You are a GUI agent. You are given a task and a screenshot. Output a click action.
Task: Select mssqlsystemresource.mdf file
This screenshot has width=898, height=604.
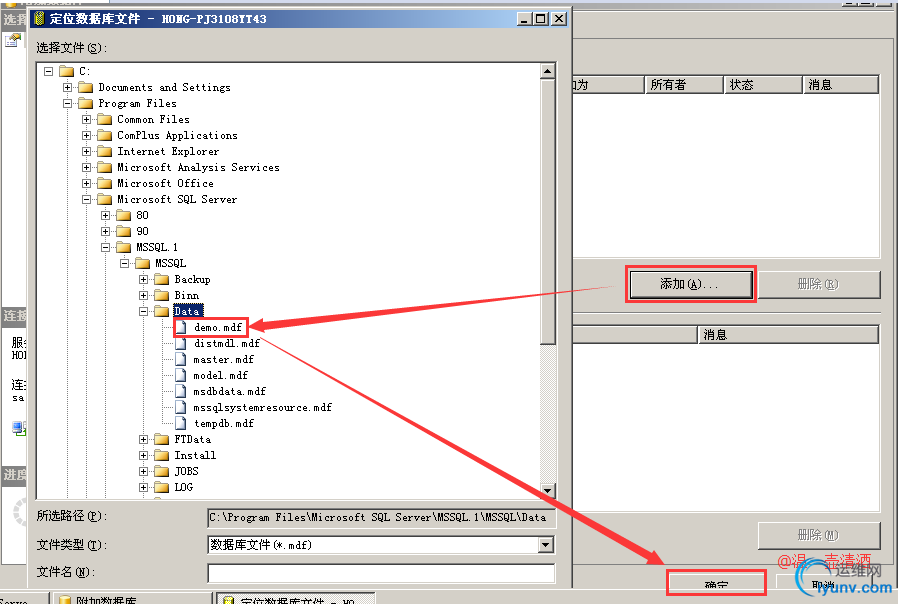[x=262, y=408]
